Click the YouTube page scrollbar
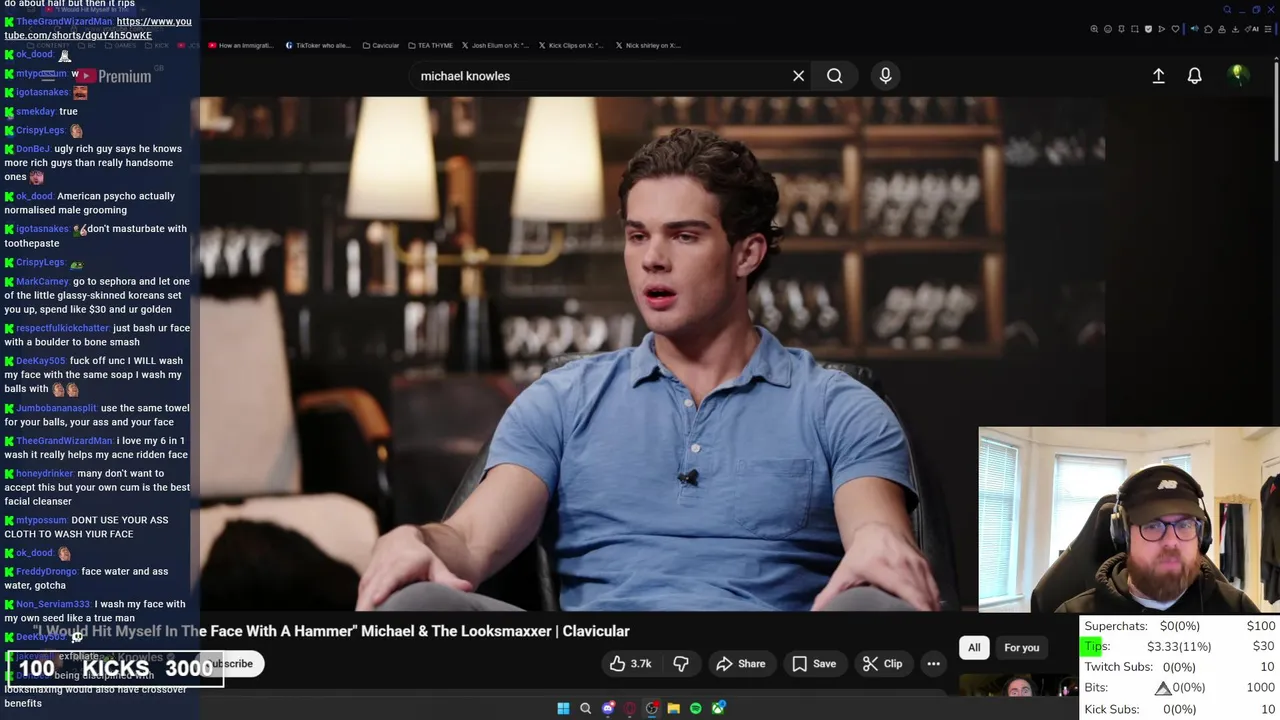Screen dimensions: 1280x720 tap(1276, 110)
